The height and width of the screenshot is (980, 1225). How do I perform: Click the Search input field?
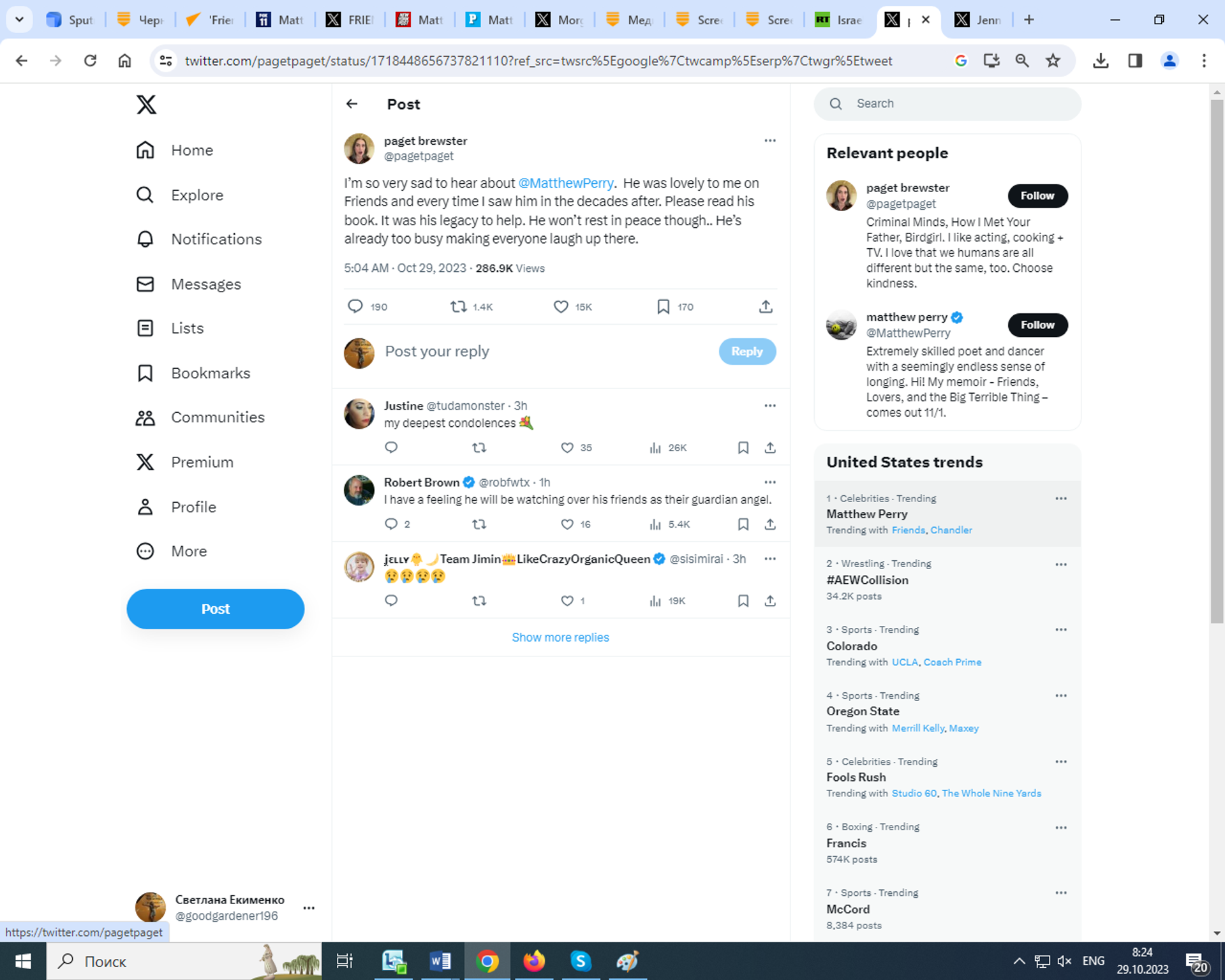pos(947,104)
